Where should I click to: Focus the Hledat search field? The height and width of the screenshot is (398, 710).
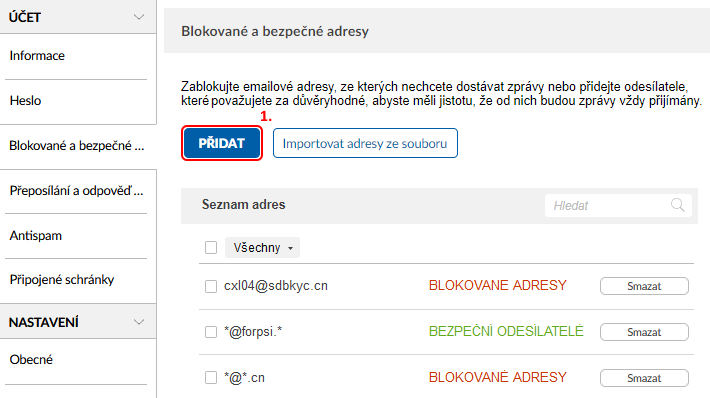[x=618, y=206]
